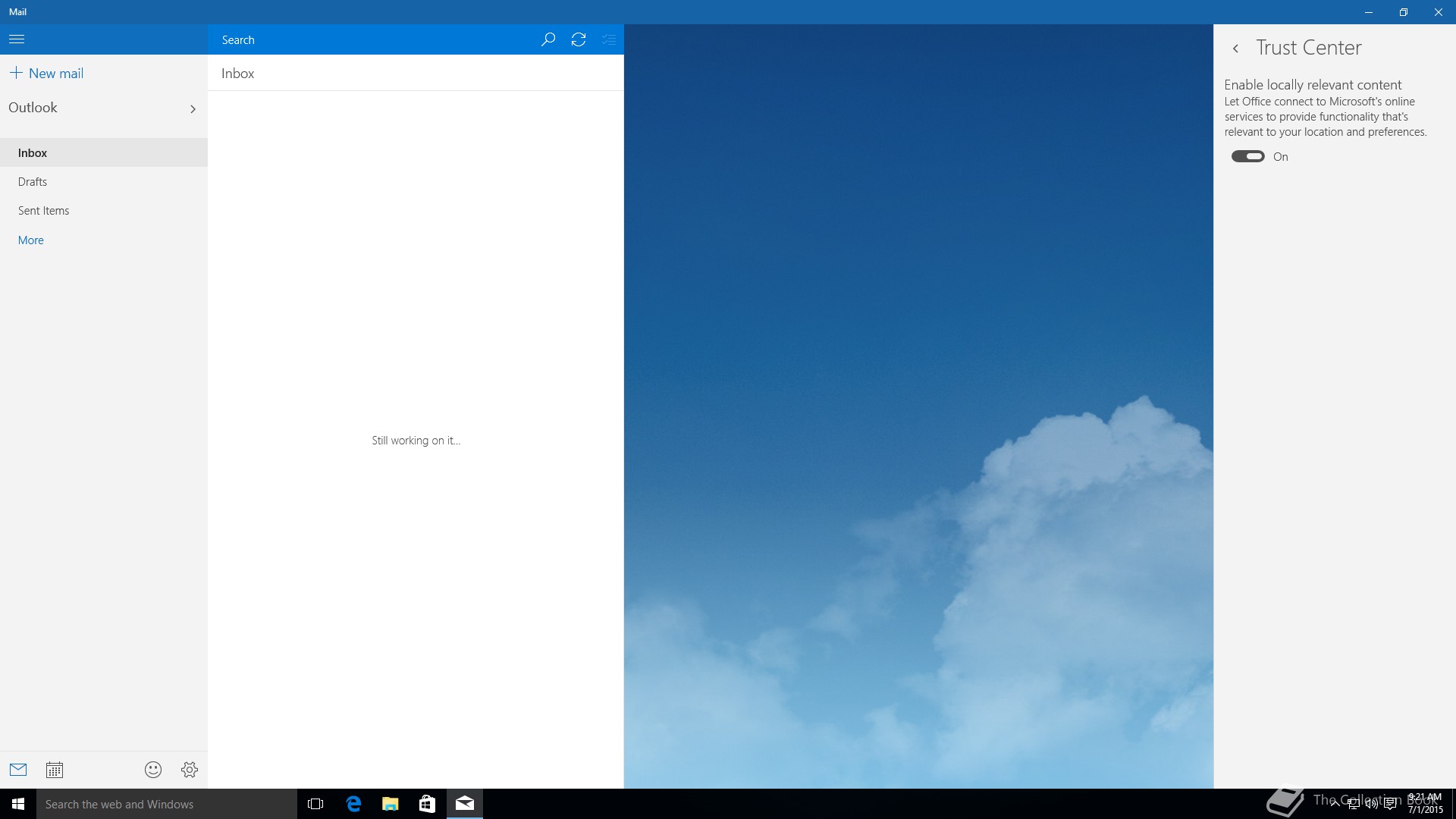1456x819 pixels.
Task: Switch to Calendar app icon
Action: 55,770
